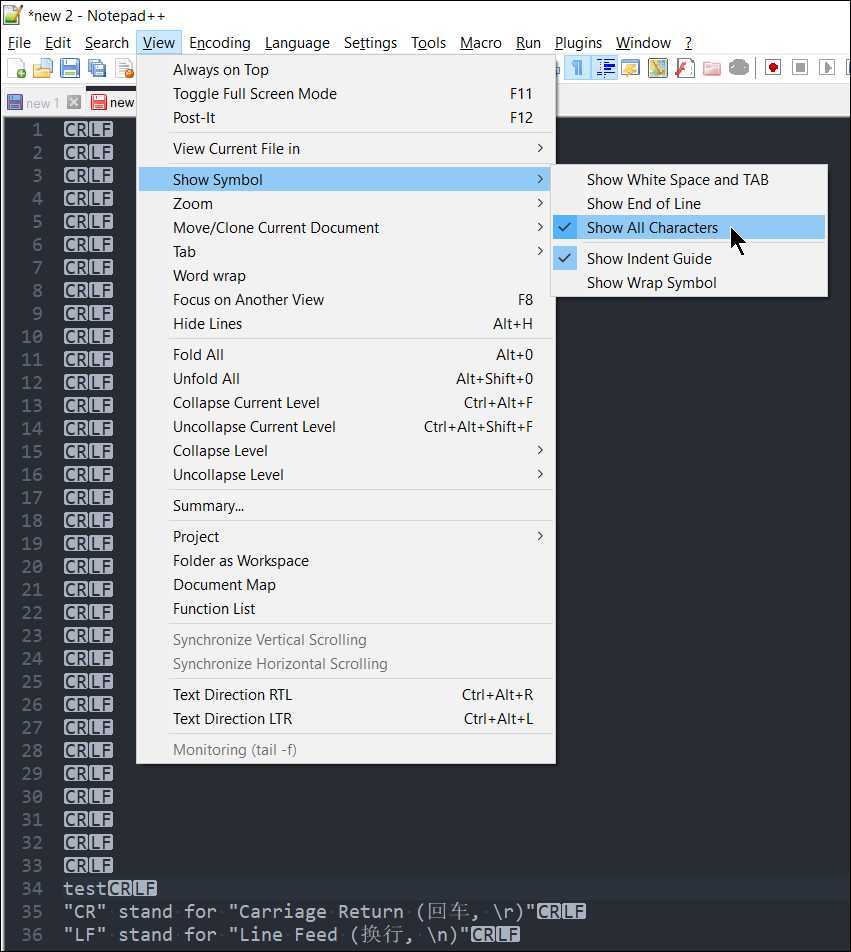Choose Function List menu entry

tap(346, 609)
